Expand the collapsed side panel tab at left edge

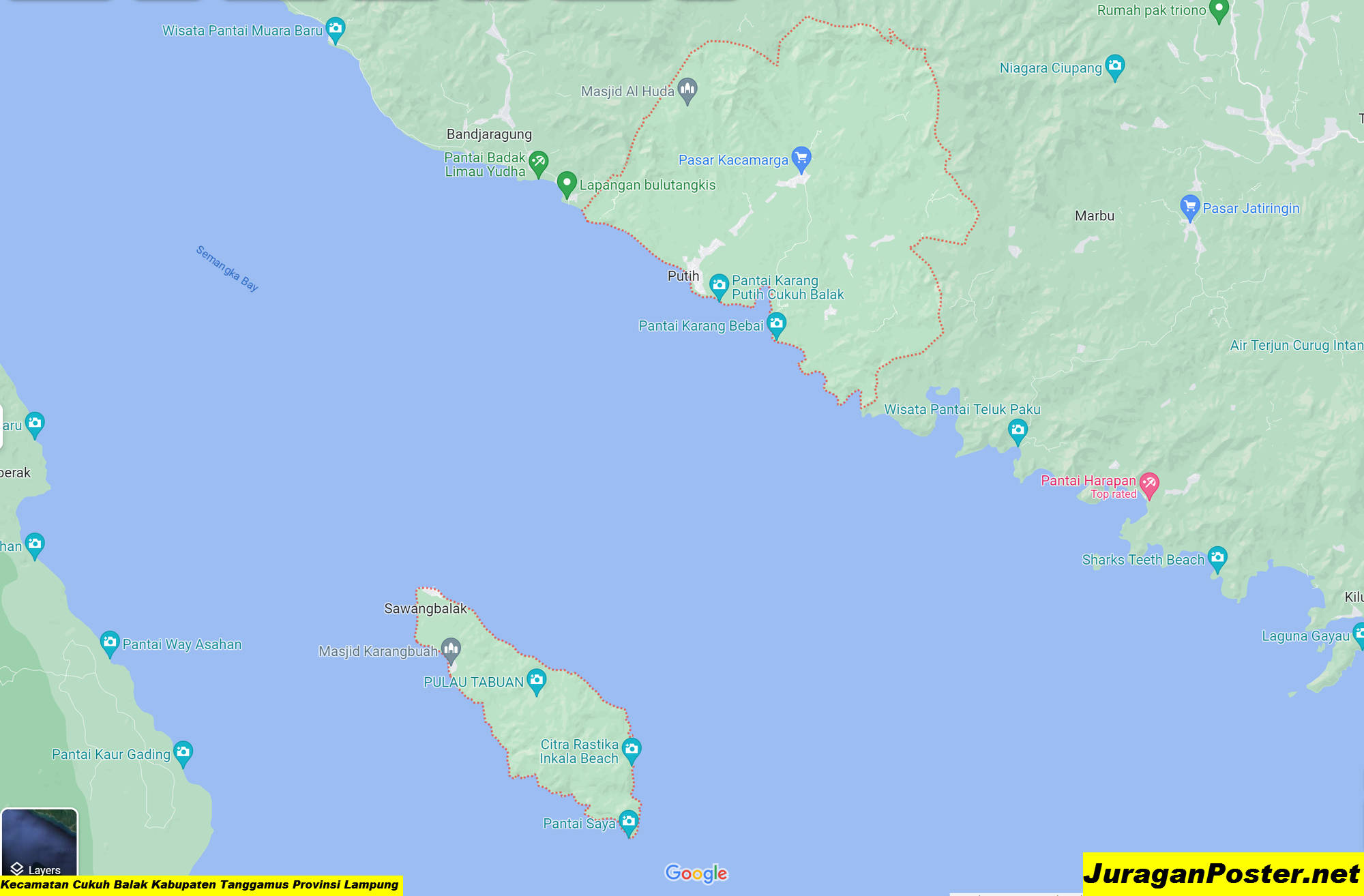[1, 427]
